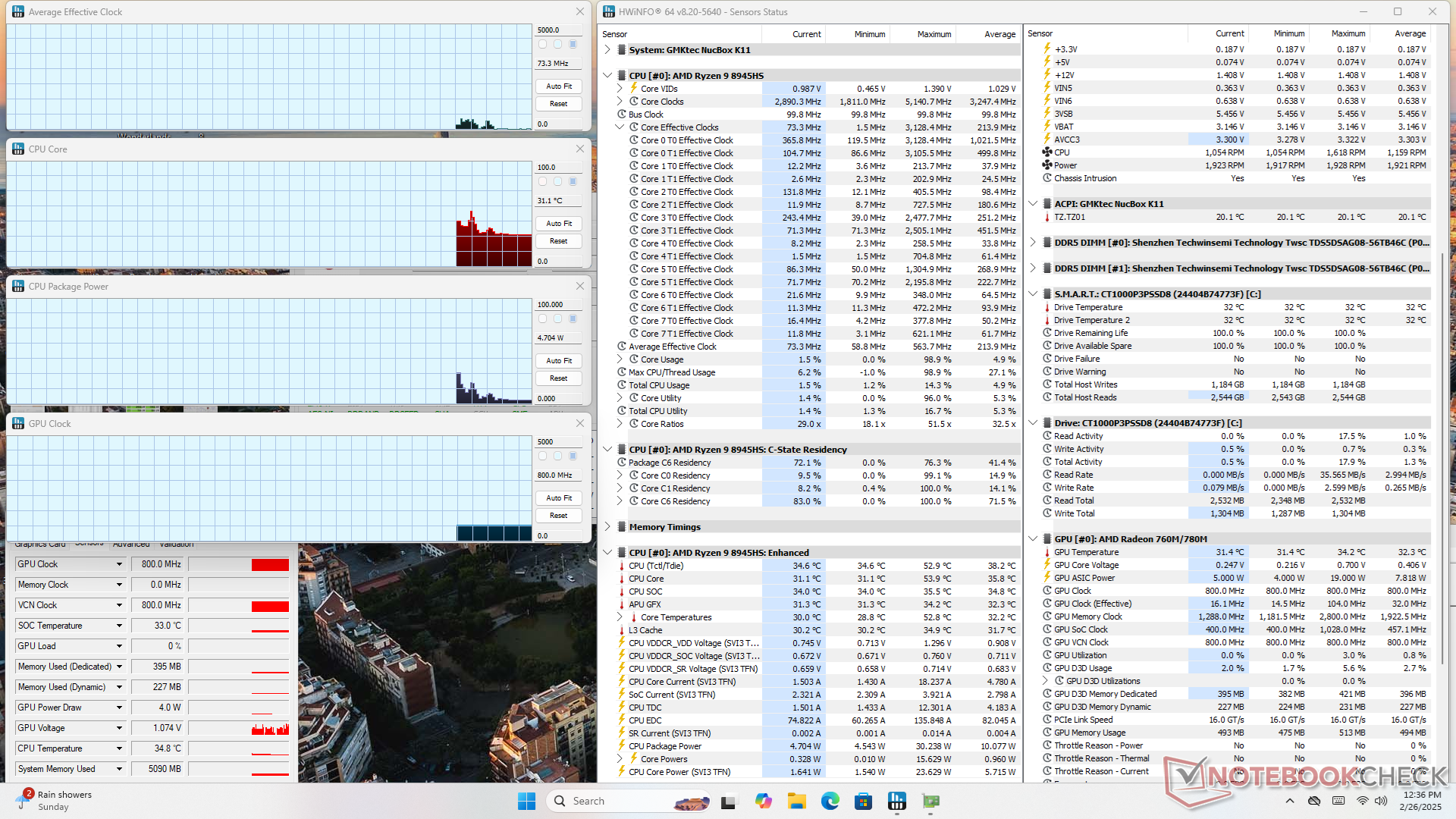Collapse the ACPI: GMKtec NucBox K11 group
This screenshot has width=1456, height=819.
[x=1033, y=204]
